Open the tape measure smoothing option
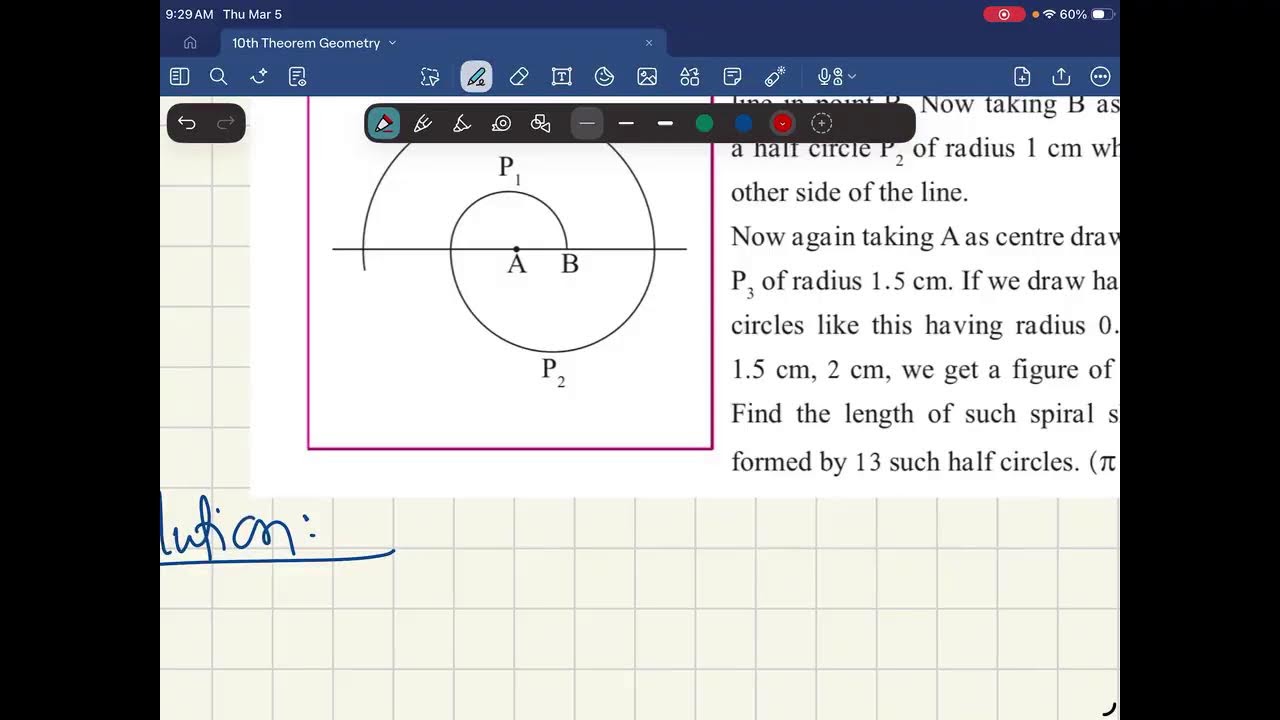The width and height of the screenshot is (1280, 720). click(x=501, y=123)
